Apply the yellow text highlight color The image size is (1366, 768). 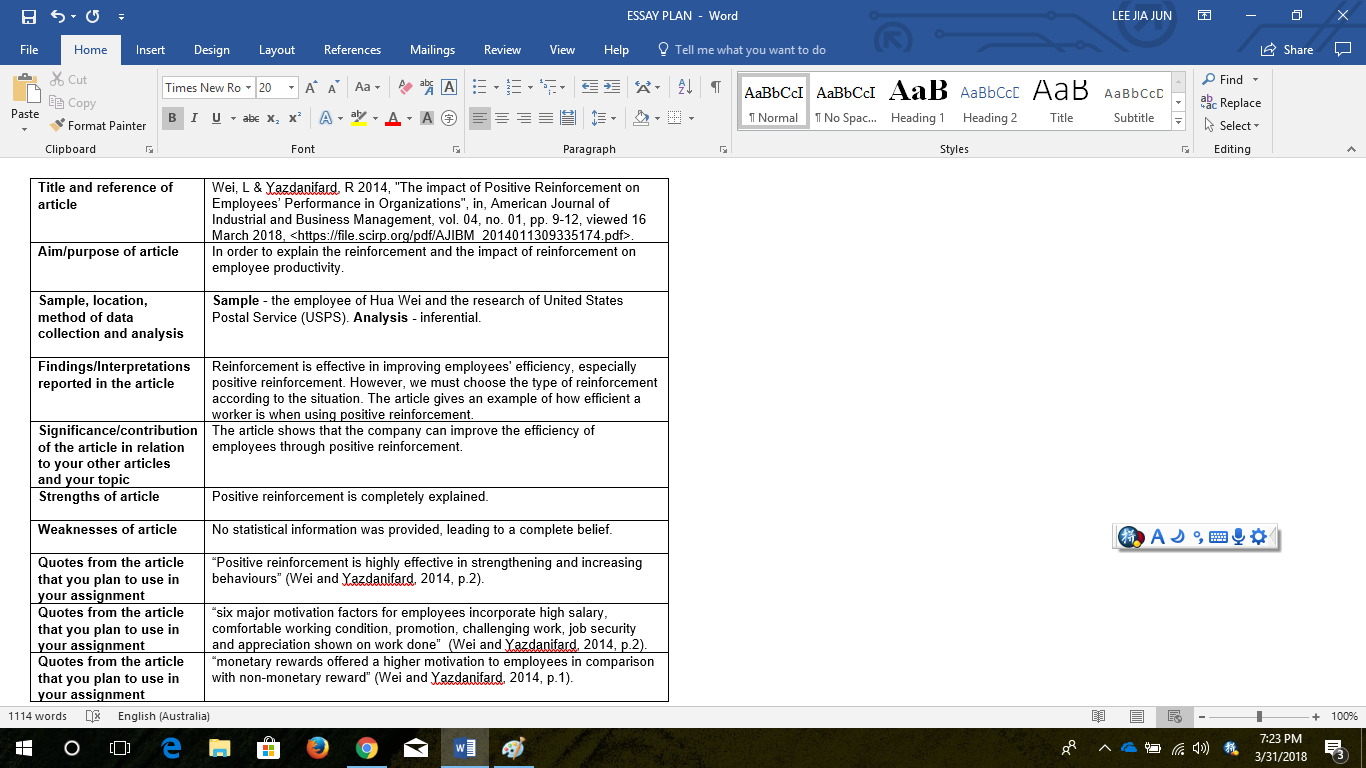tap(358, 118)
